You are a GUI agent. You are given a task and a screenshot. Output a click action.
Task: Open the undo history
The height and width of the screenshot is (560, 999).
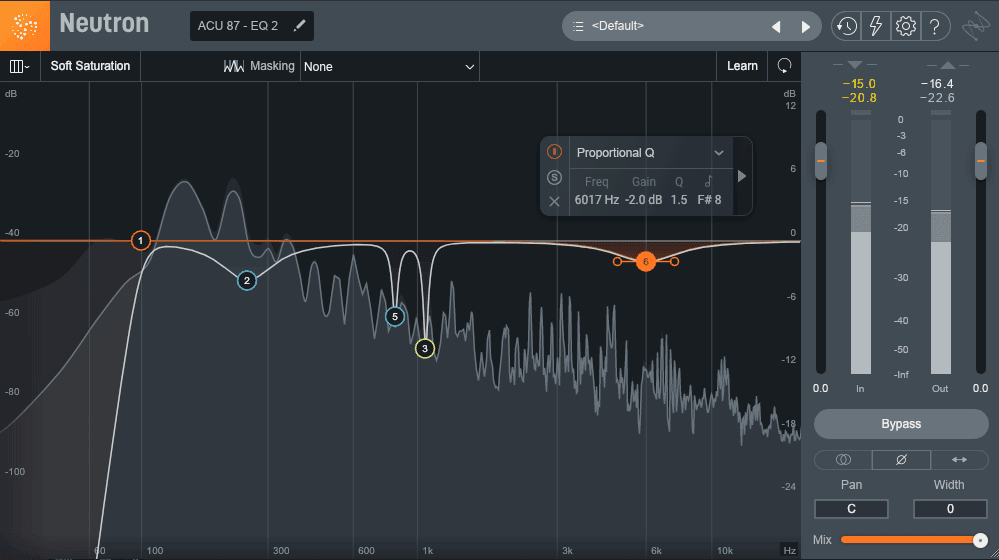coord(846,26)
